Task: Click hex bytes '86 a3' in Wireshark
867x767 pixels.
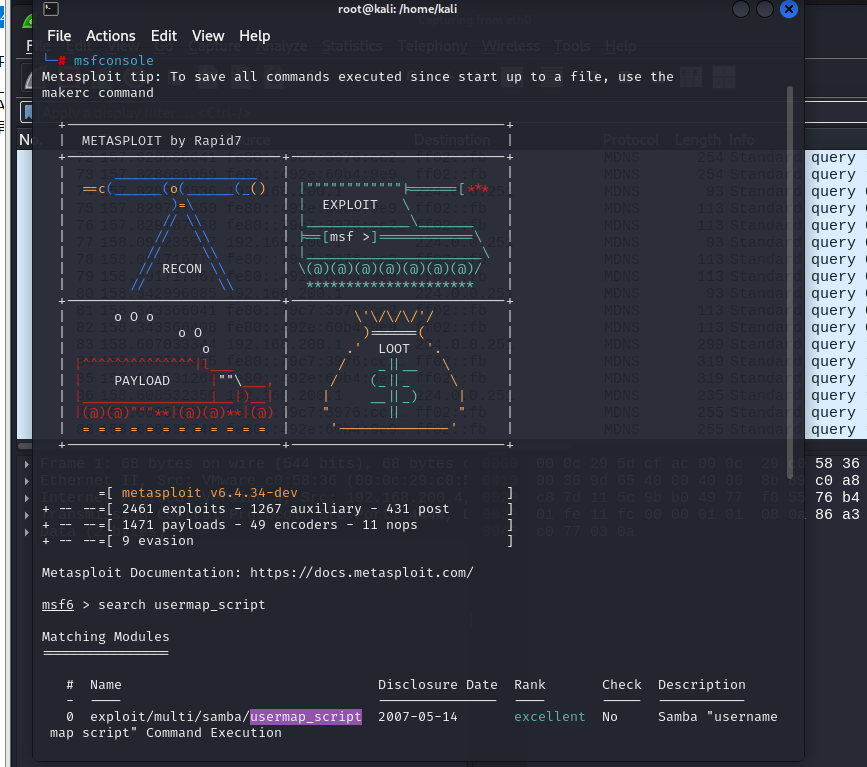Action: click(x=837, y=514)
